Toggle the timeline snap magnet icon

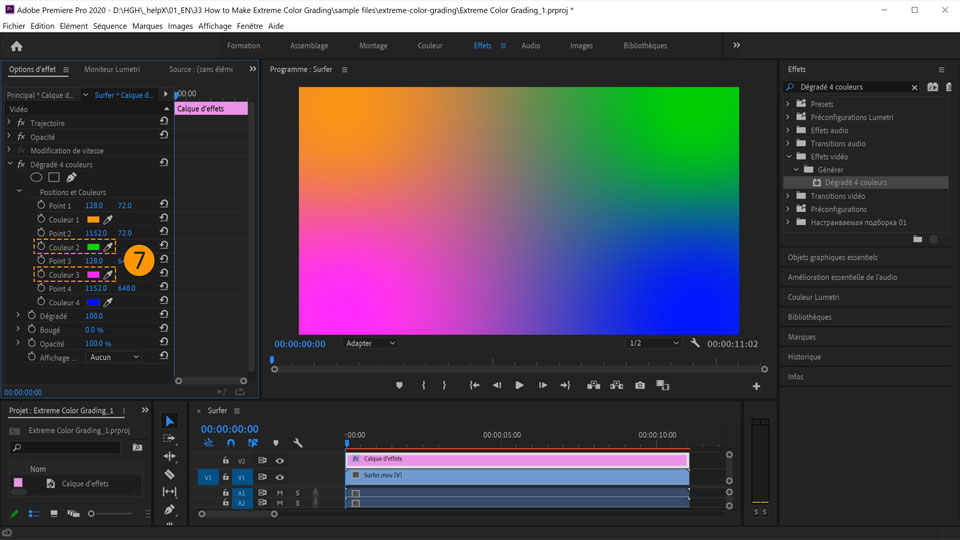[231, 443]
